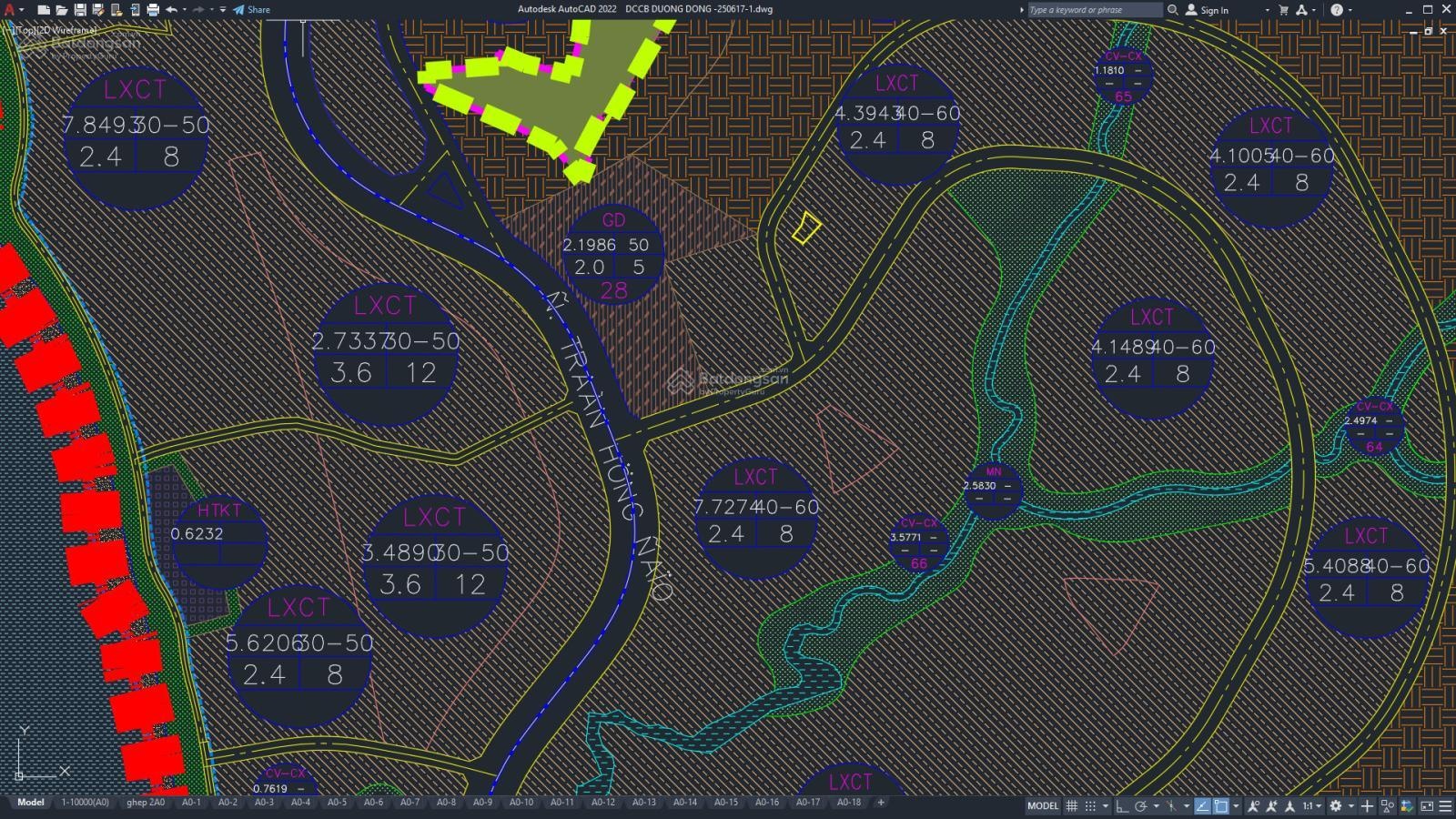Click the Help question mark icon

click(x=1336, y=10)
